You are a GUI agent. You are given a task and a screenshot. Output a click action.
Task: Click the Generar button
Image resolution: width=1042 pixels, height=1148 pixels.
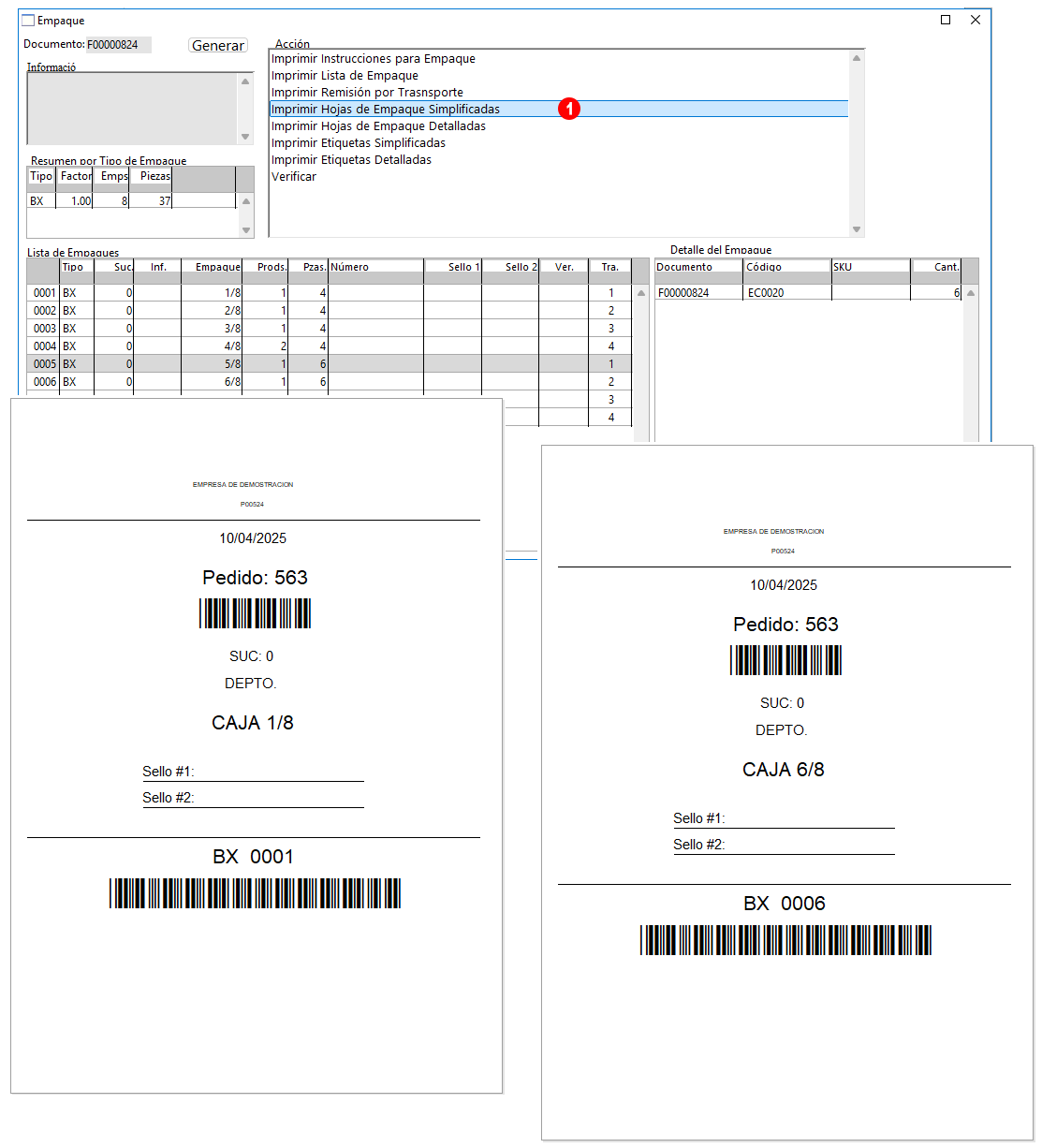click(x=218, y=45)
